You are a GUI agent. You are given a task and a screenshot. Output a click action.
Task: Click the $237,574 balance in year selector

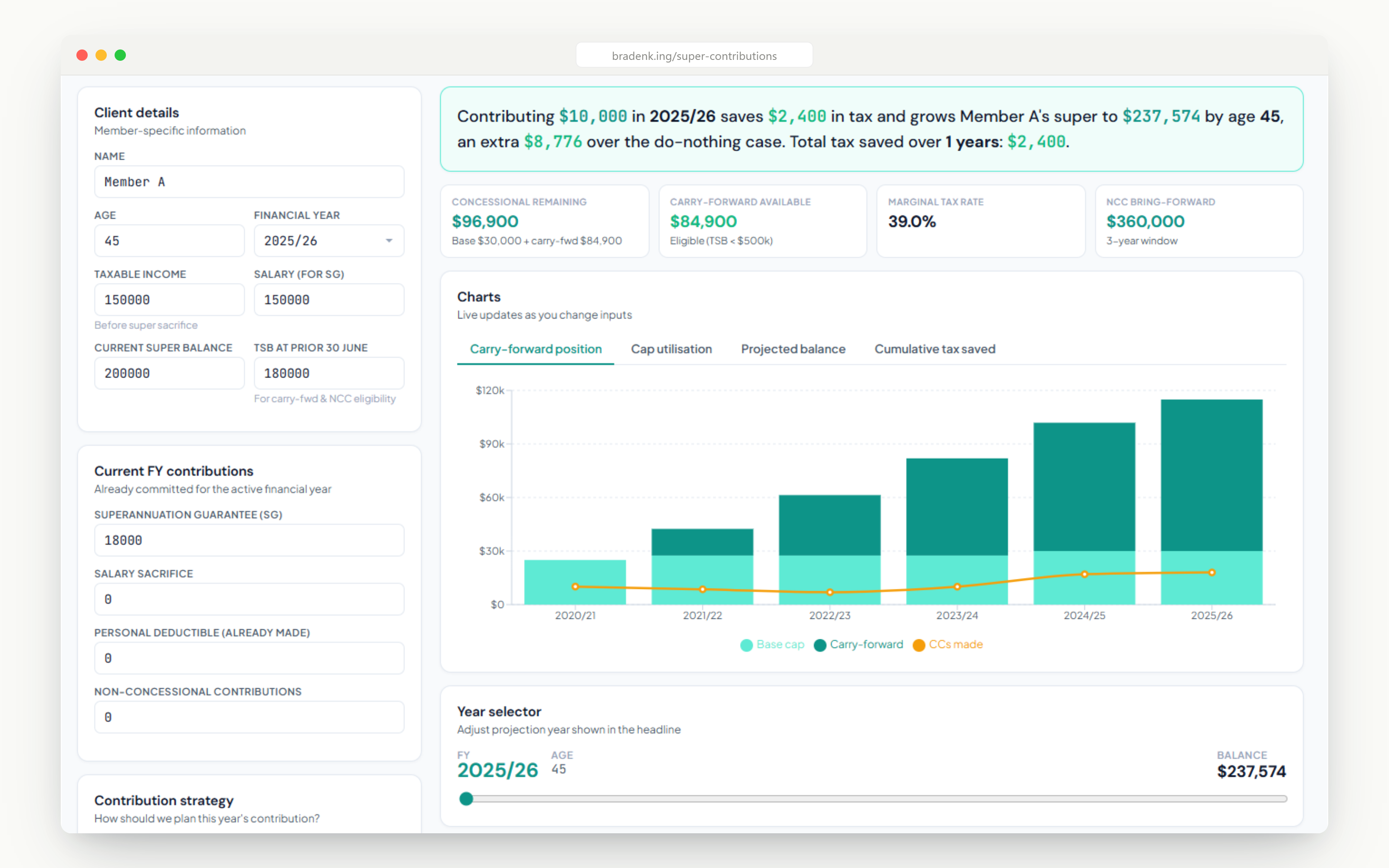1251,772
